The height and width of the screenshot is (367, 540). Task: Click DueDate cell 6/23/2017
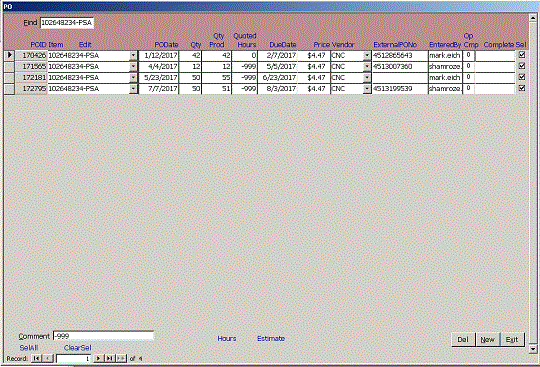coord(278,77)
